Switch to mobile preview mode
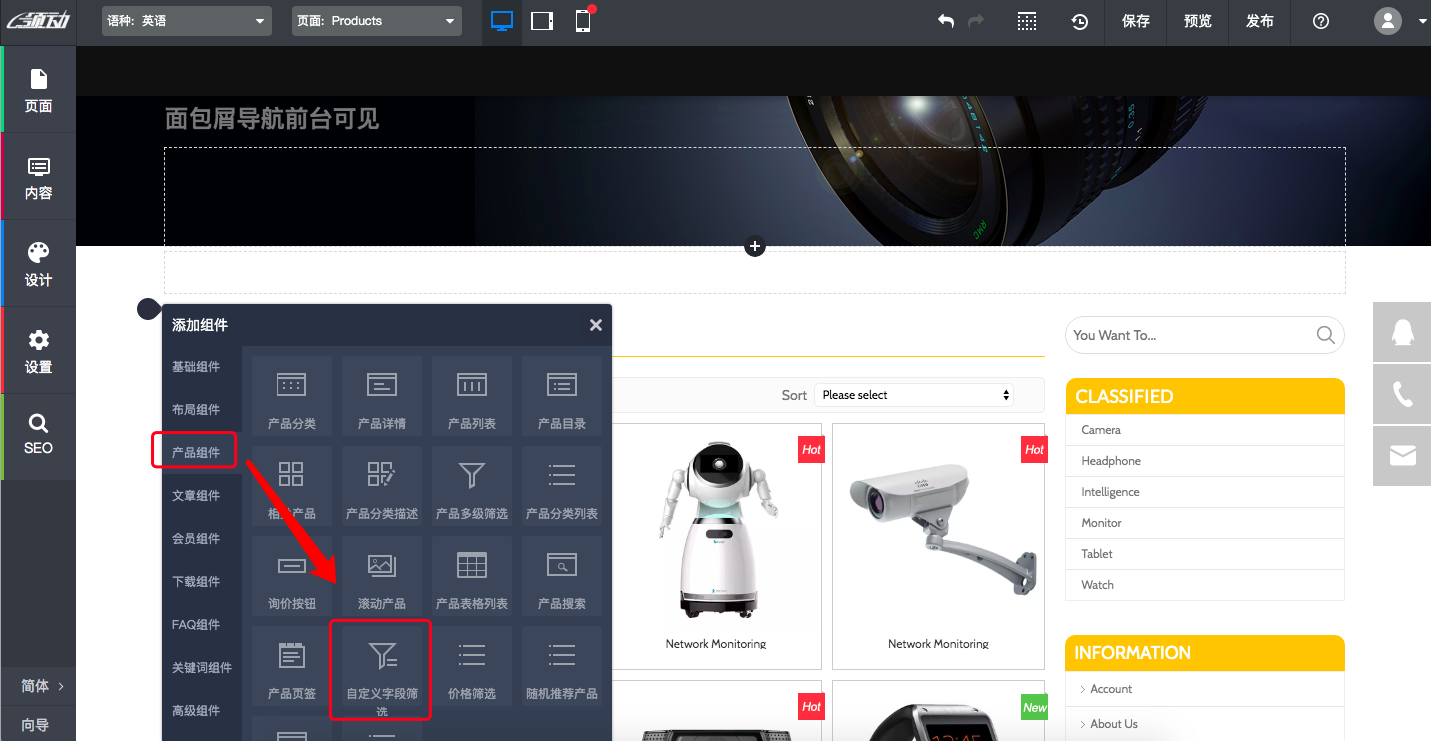The height and width of the screenshot is (741, 1431). [582, 21]
